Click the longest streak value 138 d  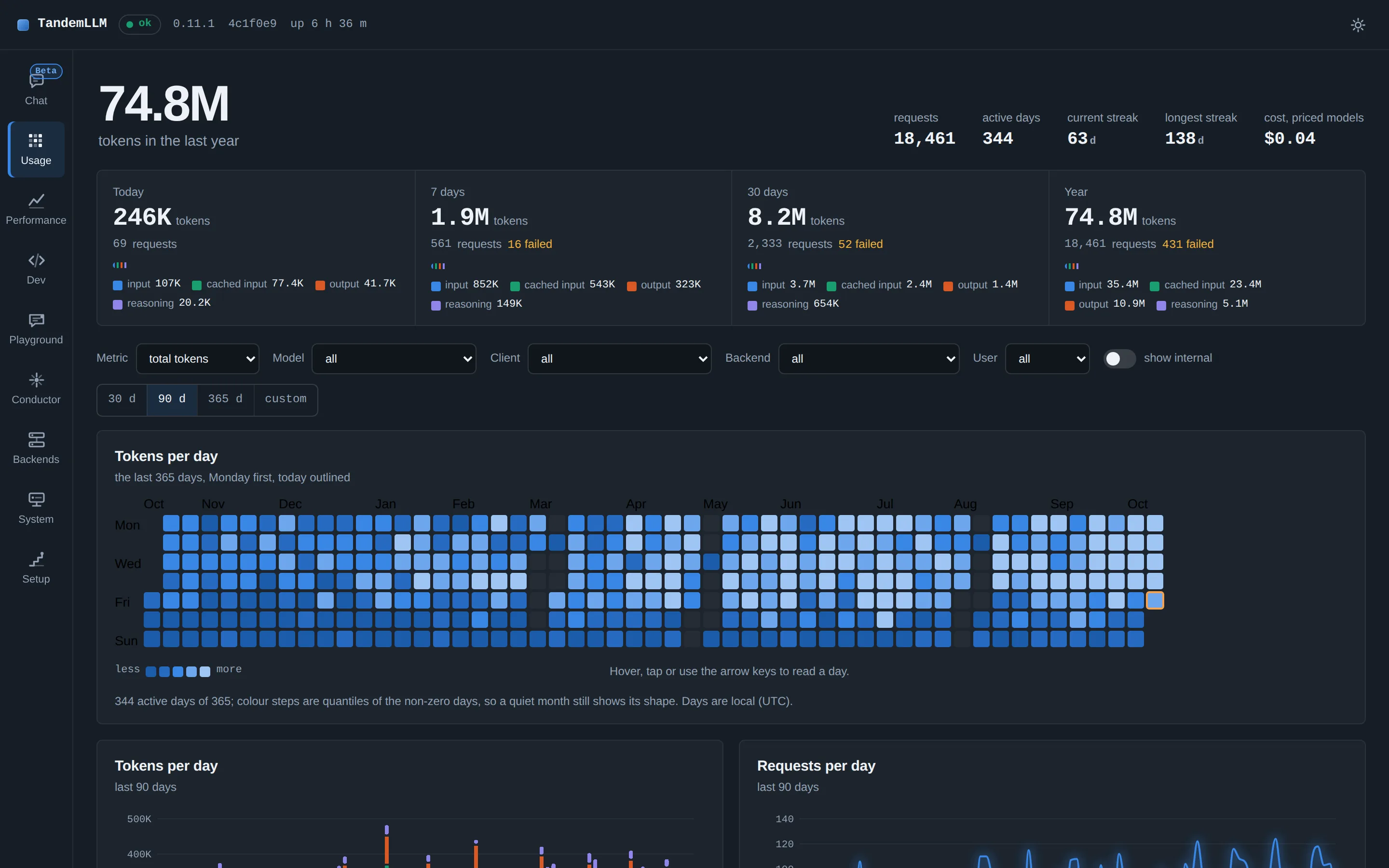pos(1184,138)
